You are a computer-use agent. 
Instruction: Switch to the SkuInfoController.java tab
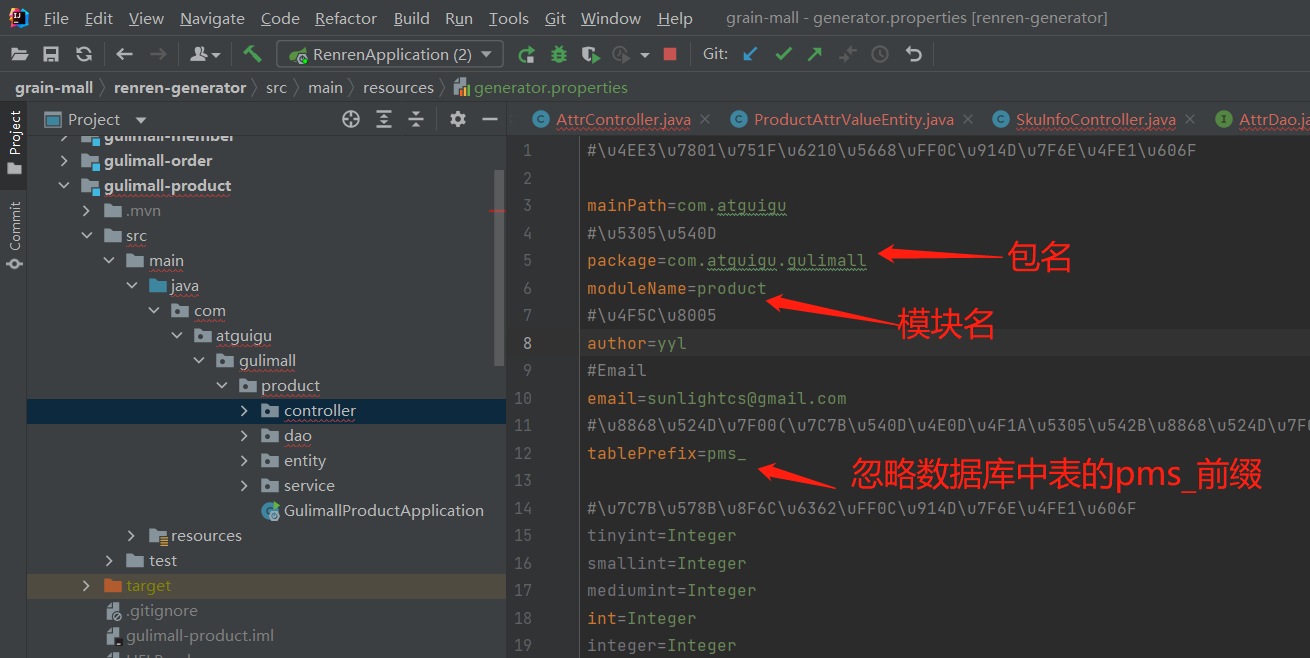[1095, 119]
